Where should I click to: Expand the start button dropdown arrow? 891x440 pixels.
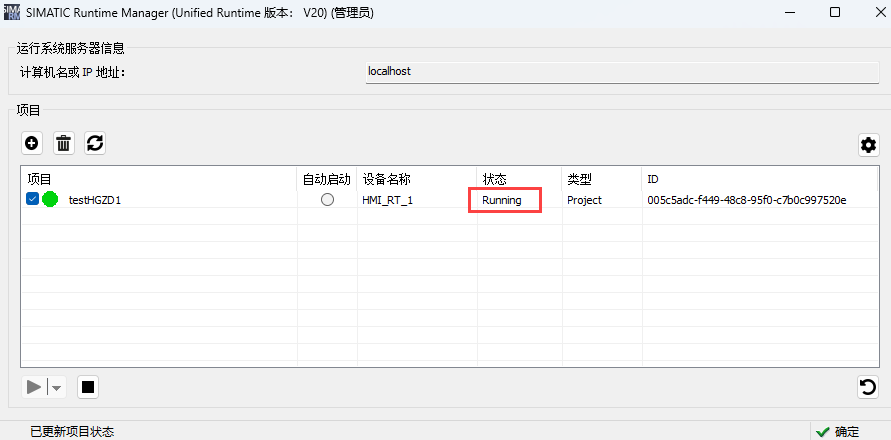(57, 388)
